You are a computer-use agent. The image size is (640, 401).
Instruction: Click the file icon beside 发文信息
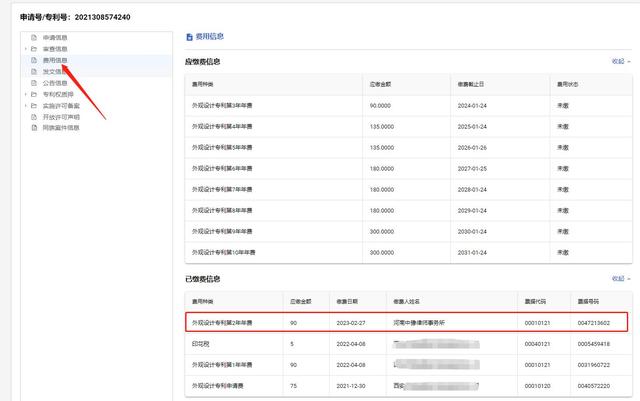coord(34,72)
